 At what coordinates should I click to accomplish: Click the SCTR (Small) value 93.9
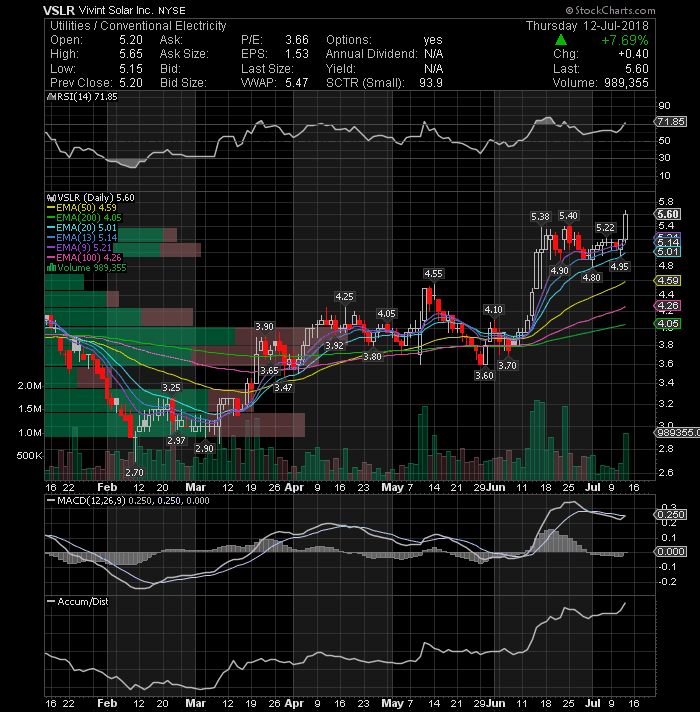(431, 83)
